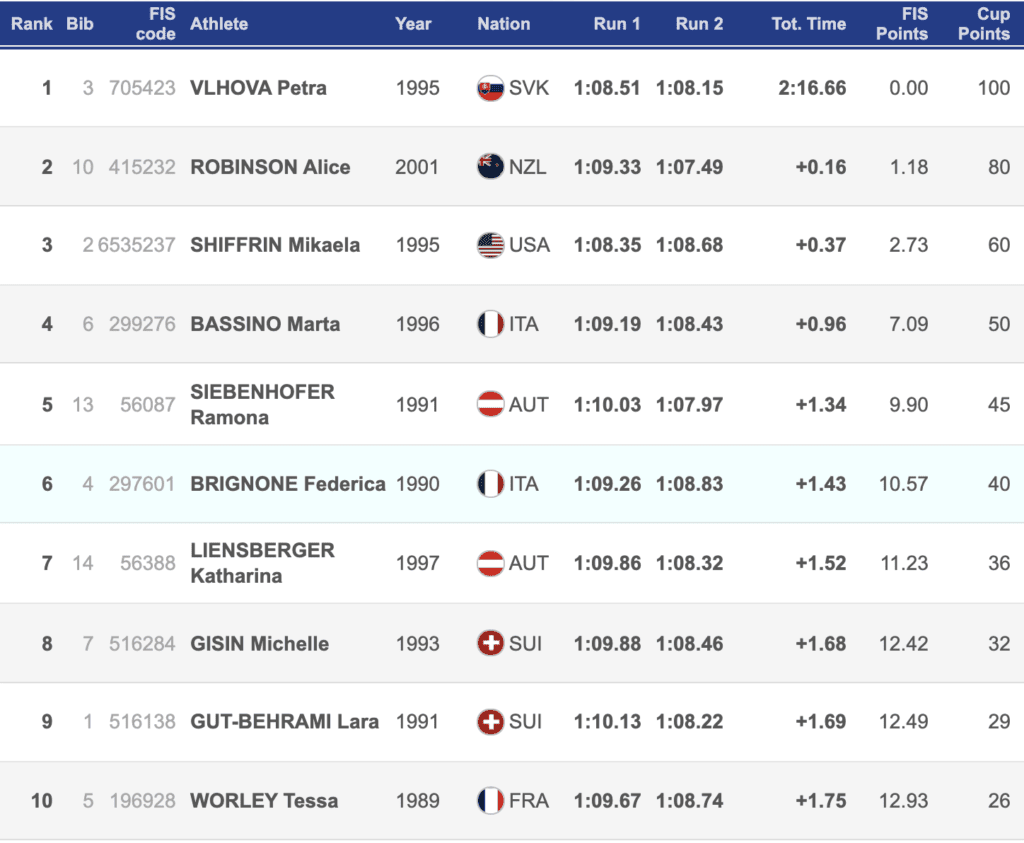This screenshot has width=1024, height=843.
Task: Click the New Zealand flag icon
Action: [x=490, y=167]
